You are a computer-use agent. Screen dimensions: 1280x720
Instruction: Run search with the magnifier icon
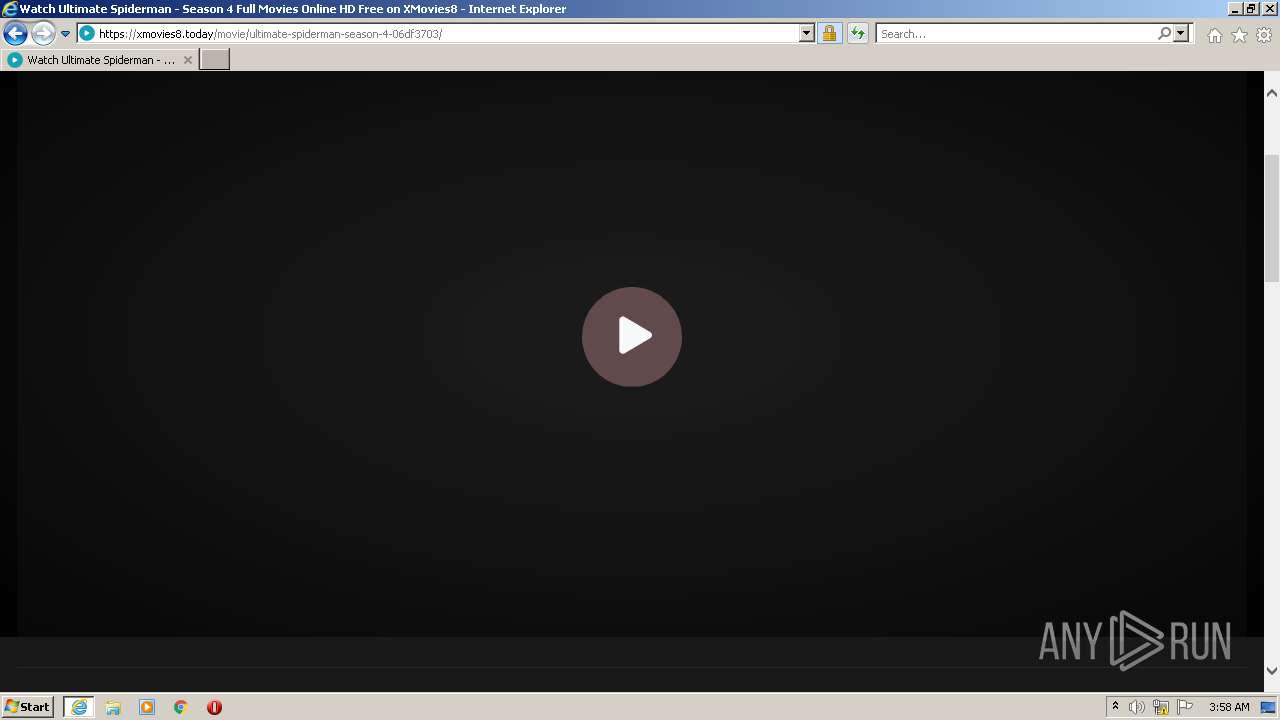[1164, 34]
